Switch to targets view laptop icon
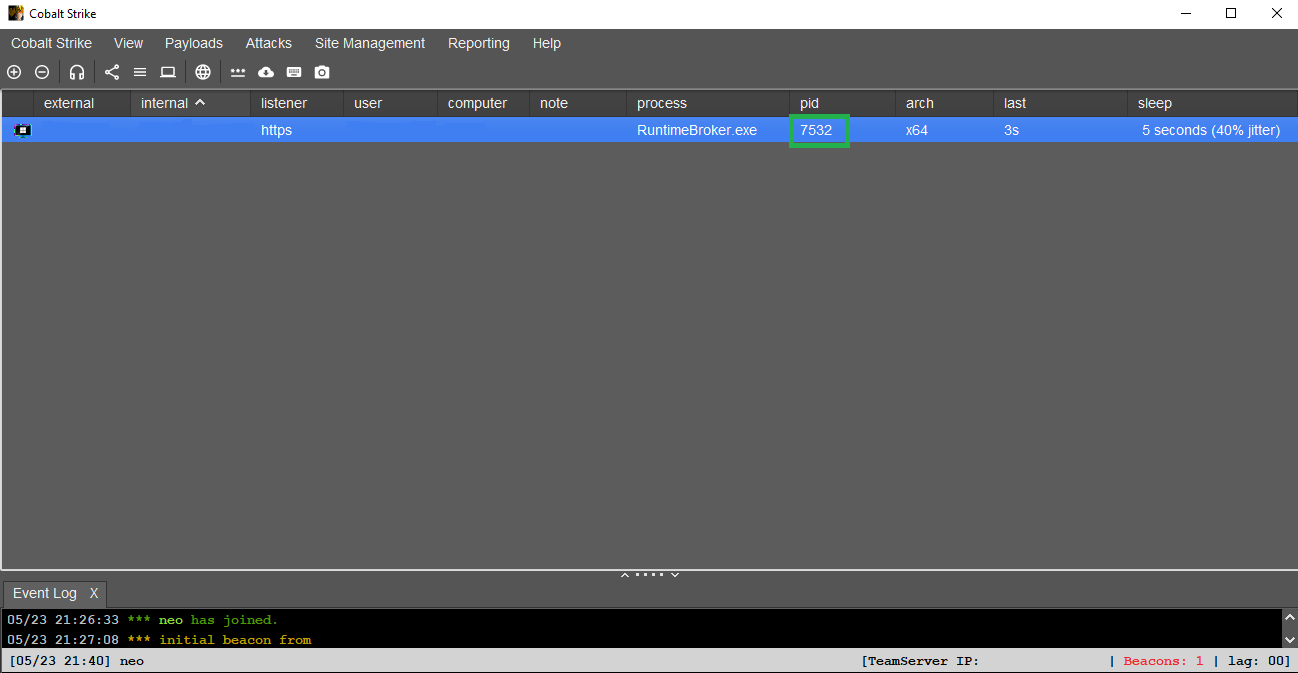This screenshot has width=1298, height=673. point(168,72)
